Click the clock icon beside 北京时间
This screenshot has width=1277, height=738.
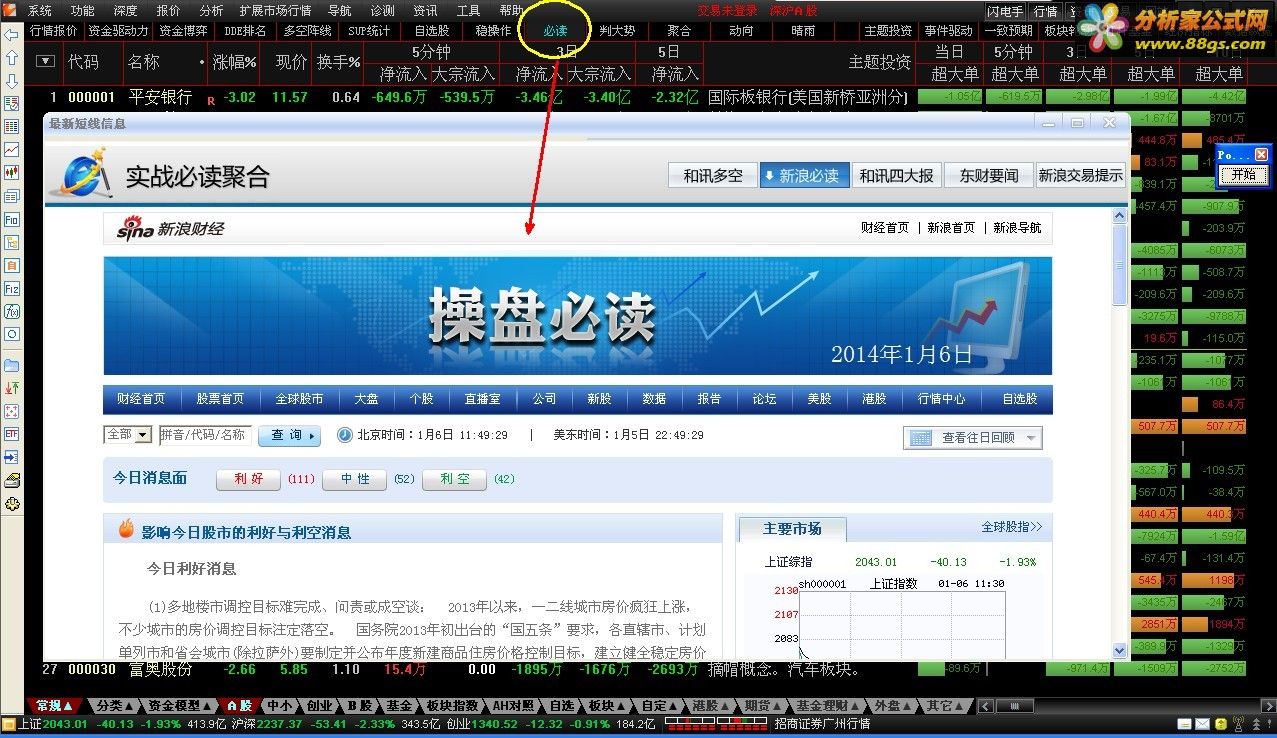pos(345,435)
